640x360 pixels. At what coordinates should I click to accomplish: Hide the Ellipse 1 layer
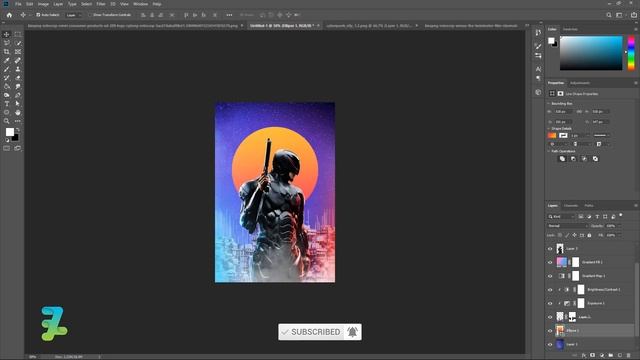click(x=550, y=331)
